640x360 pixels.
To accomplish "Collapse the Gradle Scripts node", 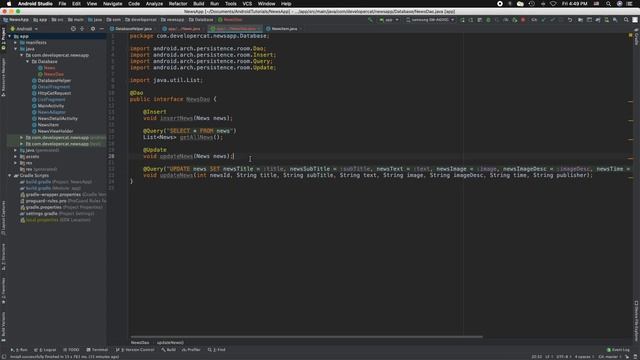I will (10, 176).
